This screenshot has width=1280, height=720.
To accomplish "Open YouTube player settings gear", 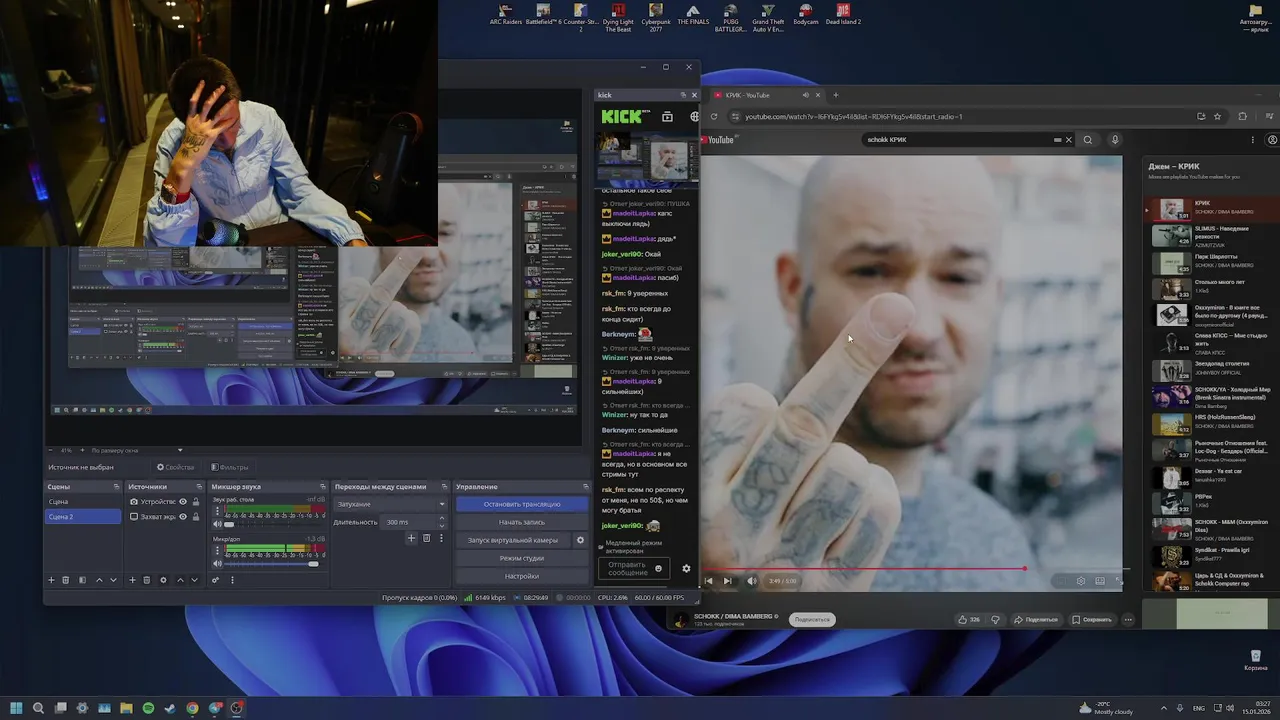I will click(1081, 581).
